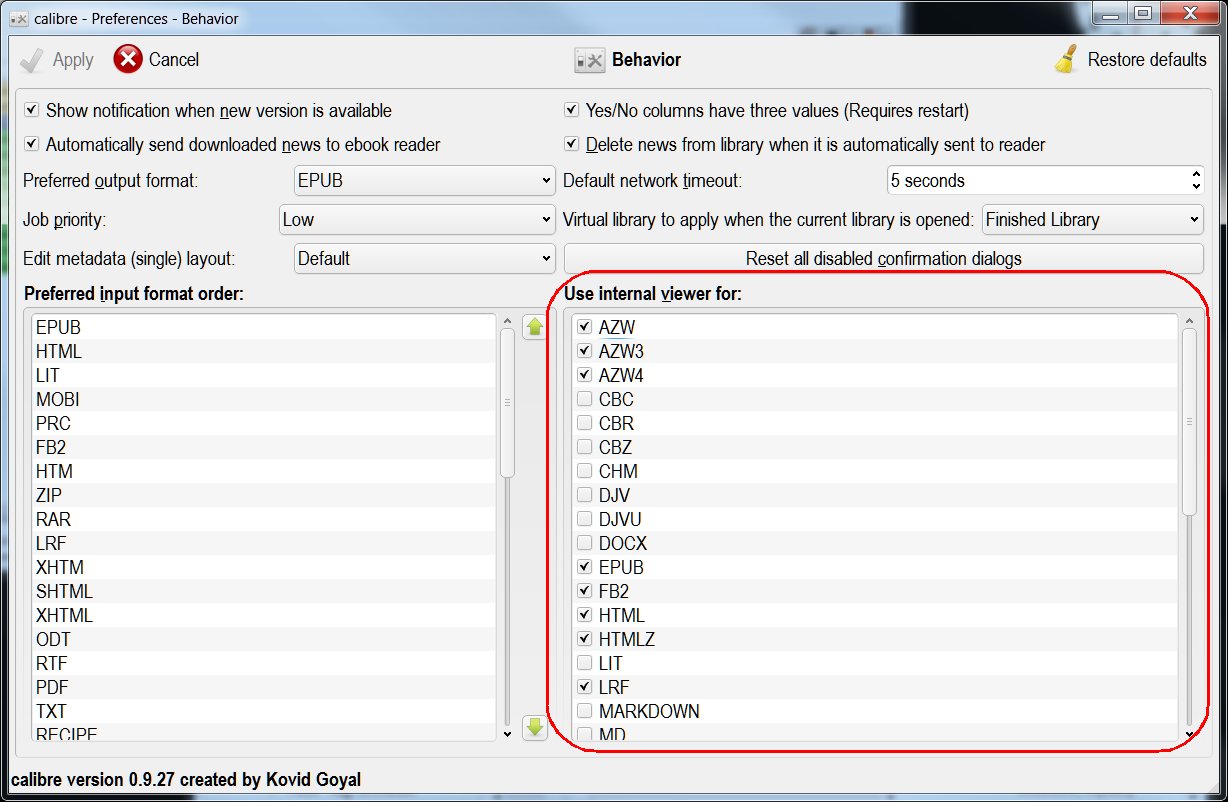The width and height of the screenshot is (1228, 802).
Task: Select LIT in preferred input order list
Action: [x=264, y=375]
